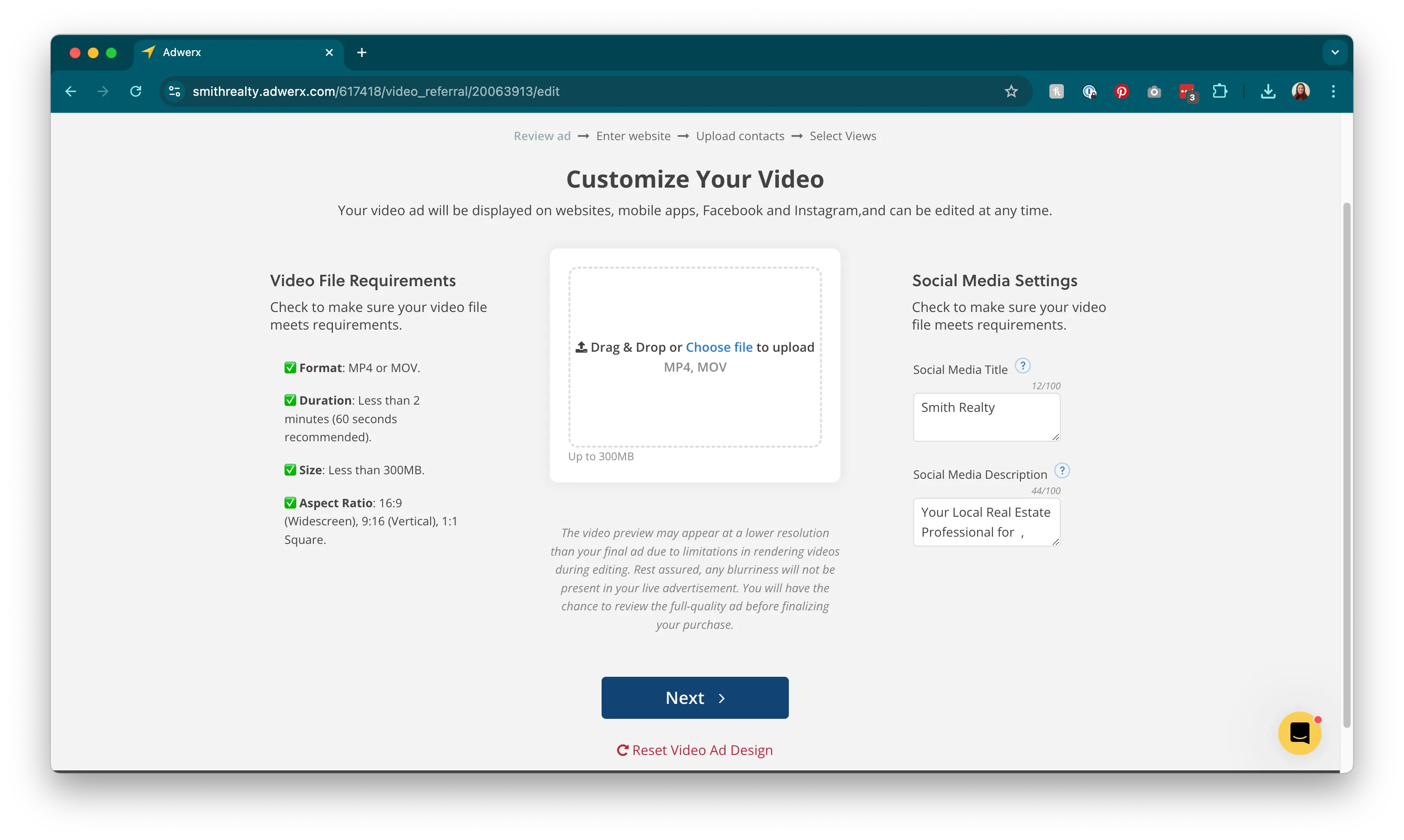Reload the Adwerx page
The width and height of the screenshot is (1404, 840).
pos(136,91)
